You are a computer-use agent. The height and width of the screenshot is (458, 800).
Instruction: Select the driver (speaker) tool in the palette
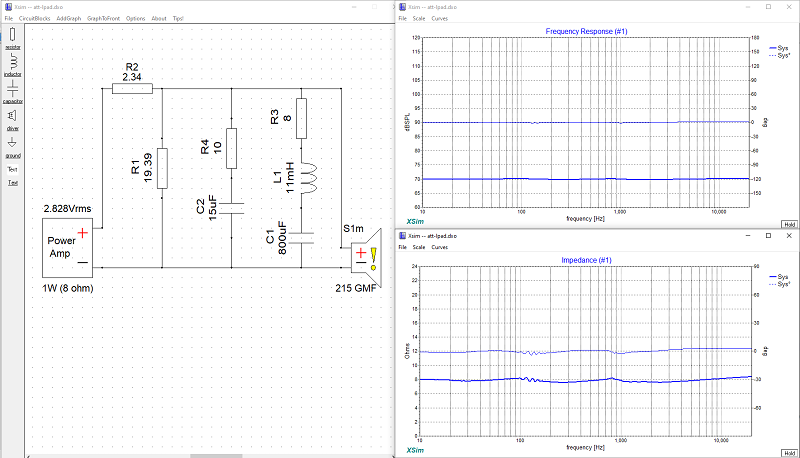point(13,119)
